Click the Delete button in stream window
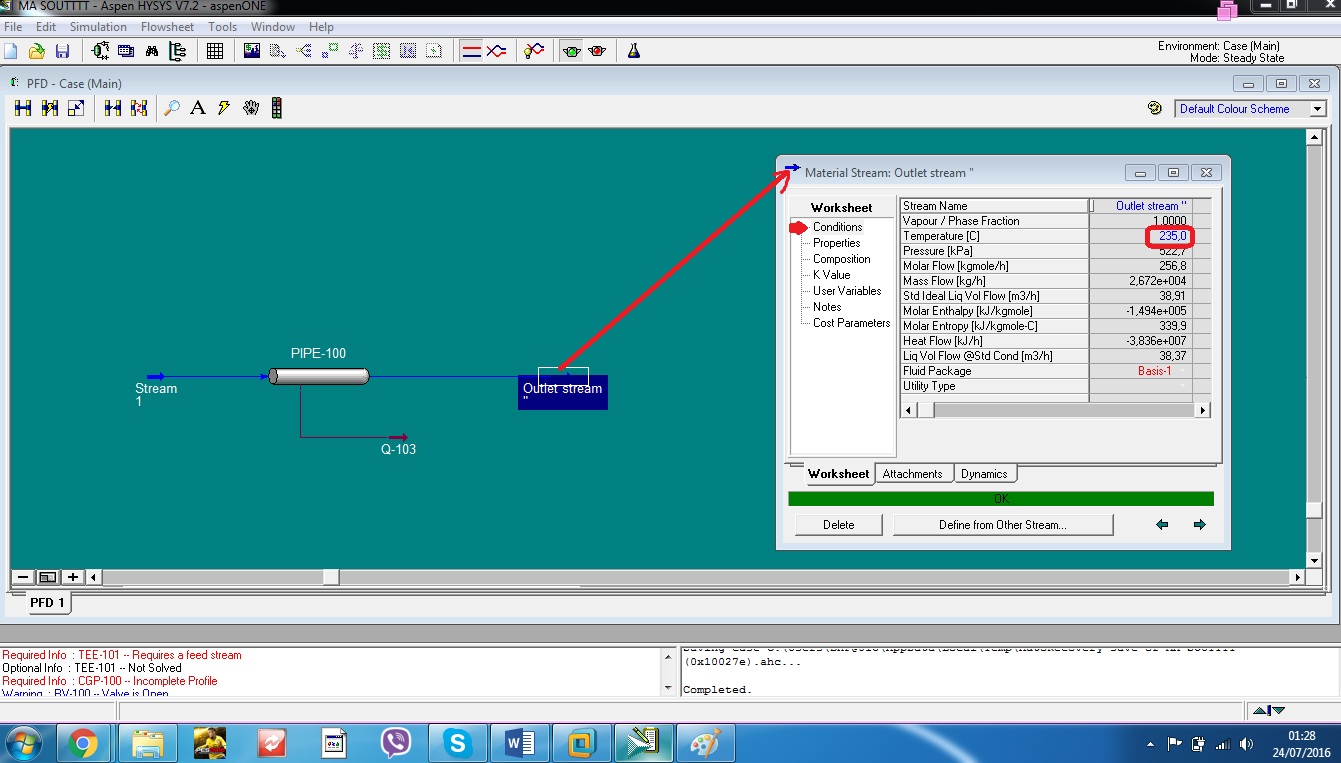The width and height of the screenshot is (1341, 763). click(x=839, y=525)
